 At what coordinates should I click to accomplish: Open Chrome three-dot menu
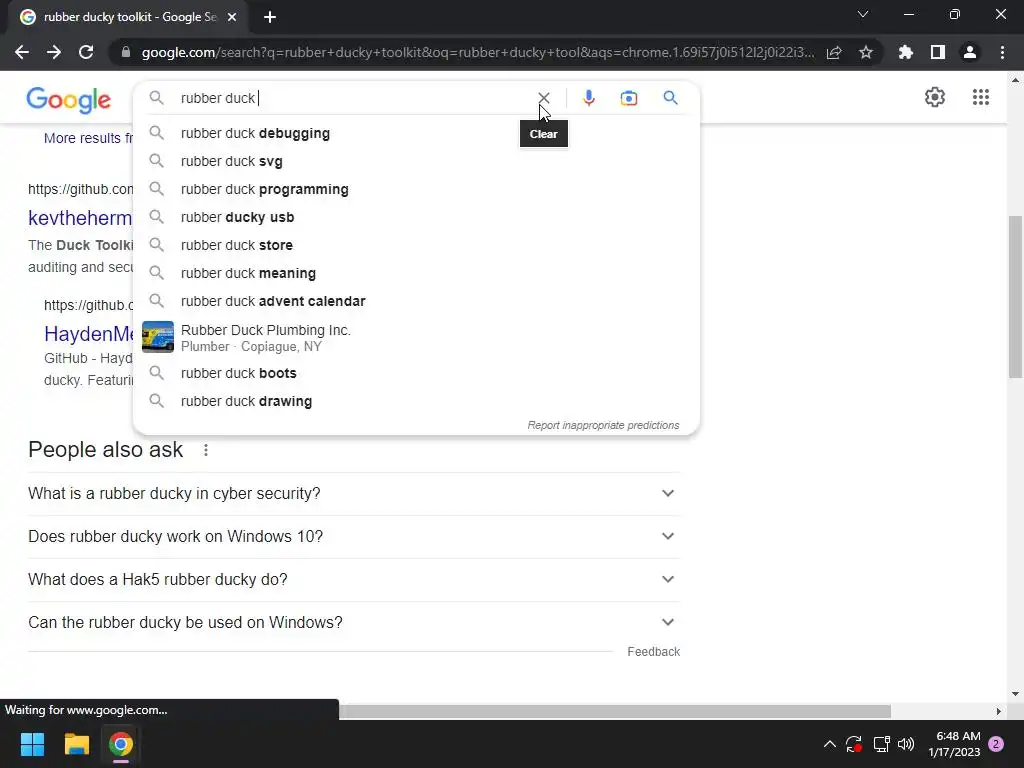(x=1002, y=52)
